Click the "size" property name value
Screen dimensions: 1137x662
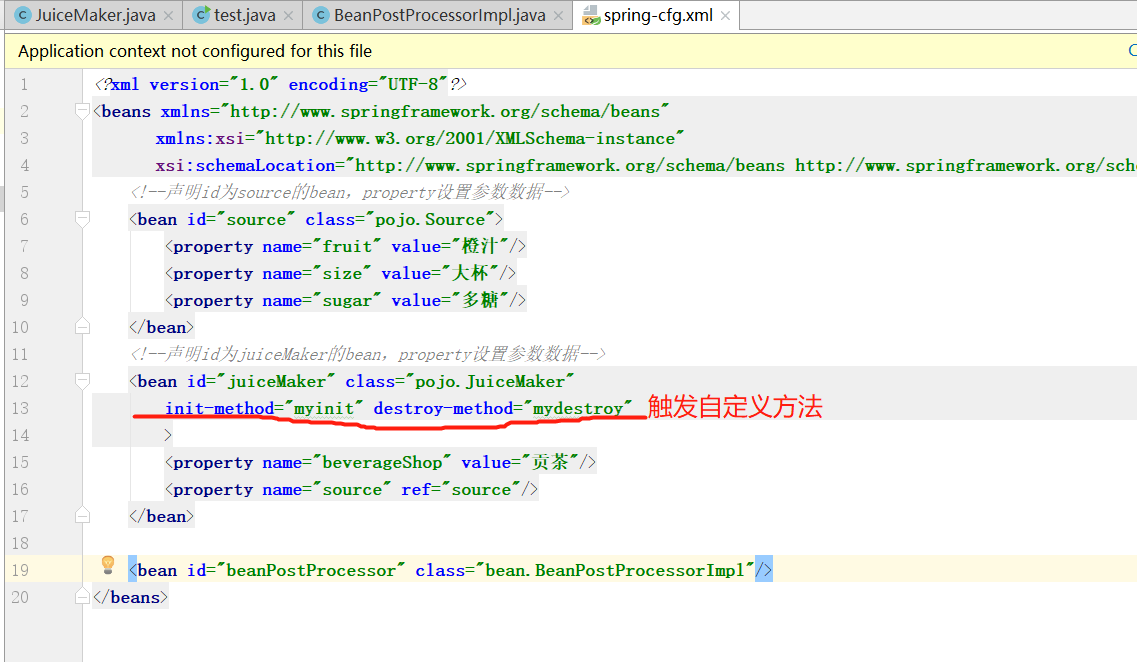pos(342,273)
